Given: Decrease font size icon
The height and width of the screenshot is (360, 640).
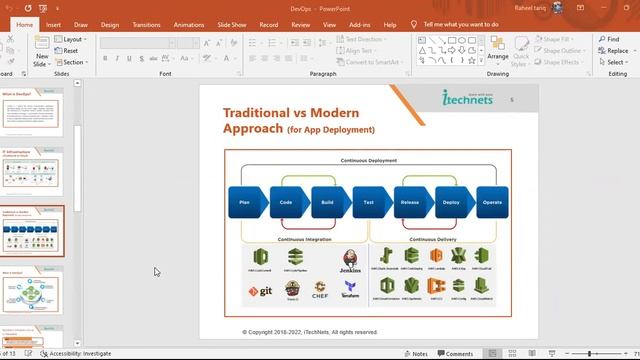Looking at the screenshot, I should tap(219, 43).
